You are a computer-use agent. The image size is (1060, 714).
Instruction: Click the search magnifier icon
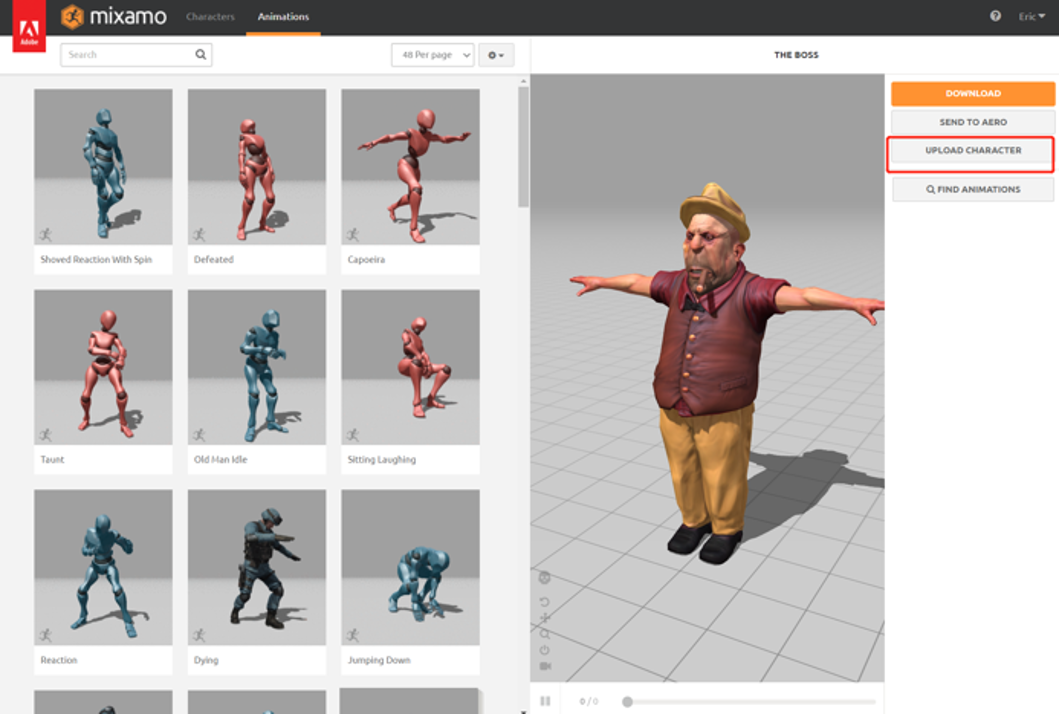click(x=201, y=54)
